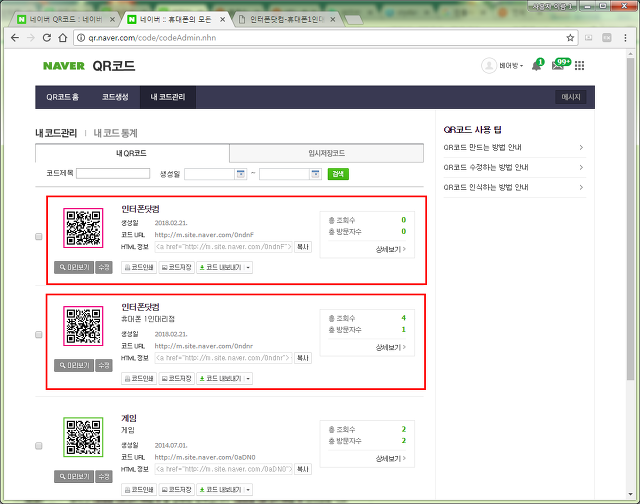Click QR code thumbnail of first 인터폰닷컴

pyautogui.click(x=83, y=228)
